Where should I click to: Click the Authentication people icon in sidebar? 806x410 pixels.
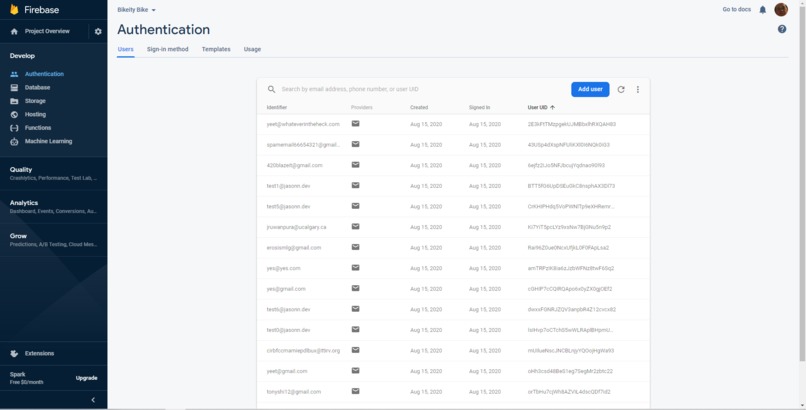tap(14, 74)
